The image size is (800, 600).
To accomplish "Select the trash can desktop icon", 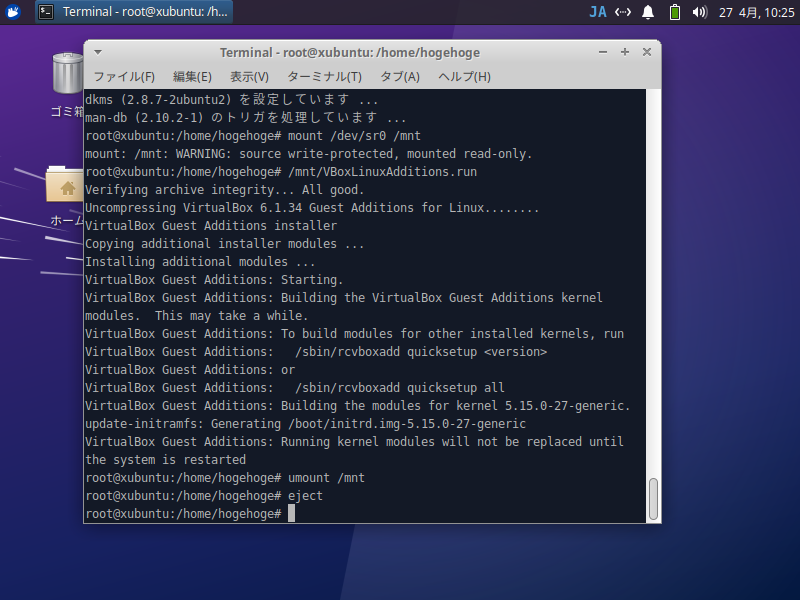I will (67, 73).
